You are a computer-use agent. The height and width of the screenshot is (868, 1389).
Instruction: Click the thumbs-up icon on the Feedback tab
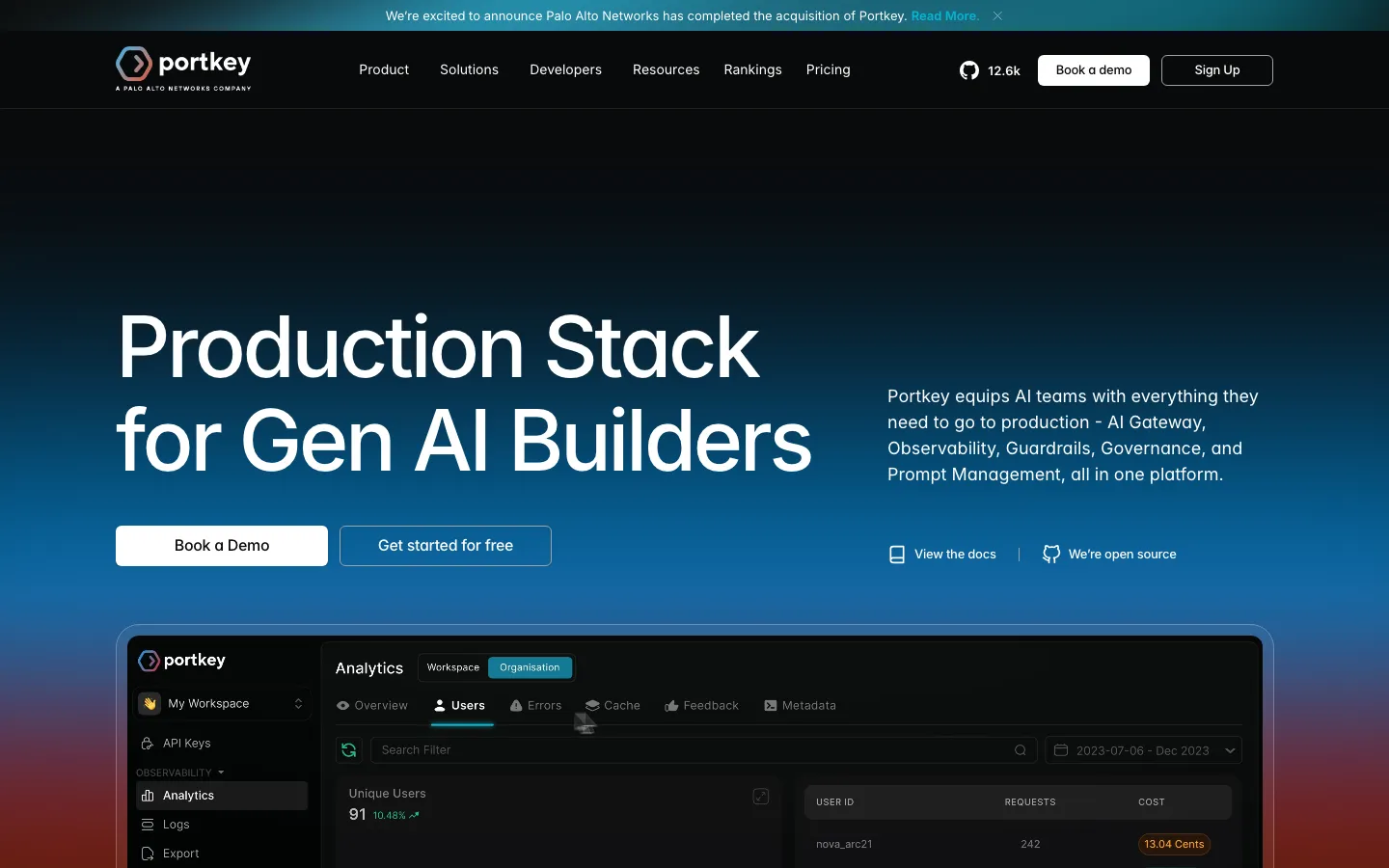point(671,706)
